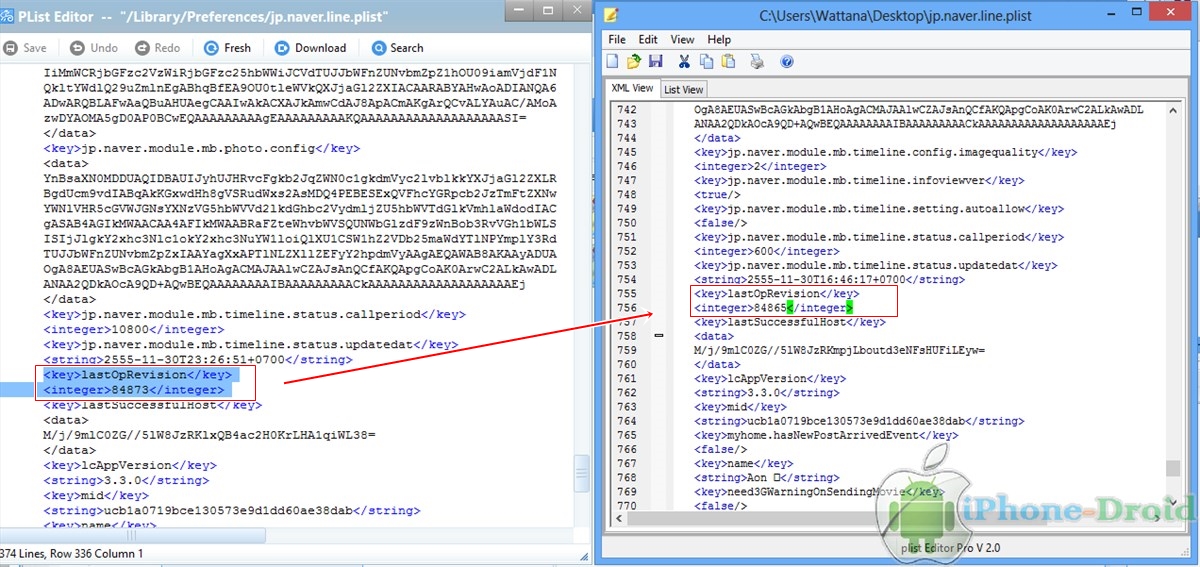
Task: Click the timeline.config.imagequality key line
Action: [x=886, y=152]
